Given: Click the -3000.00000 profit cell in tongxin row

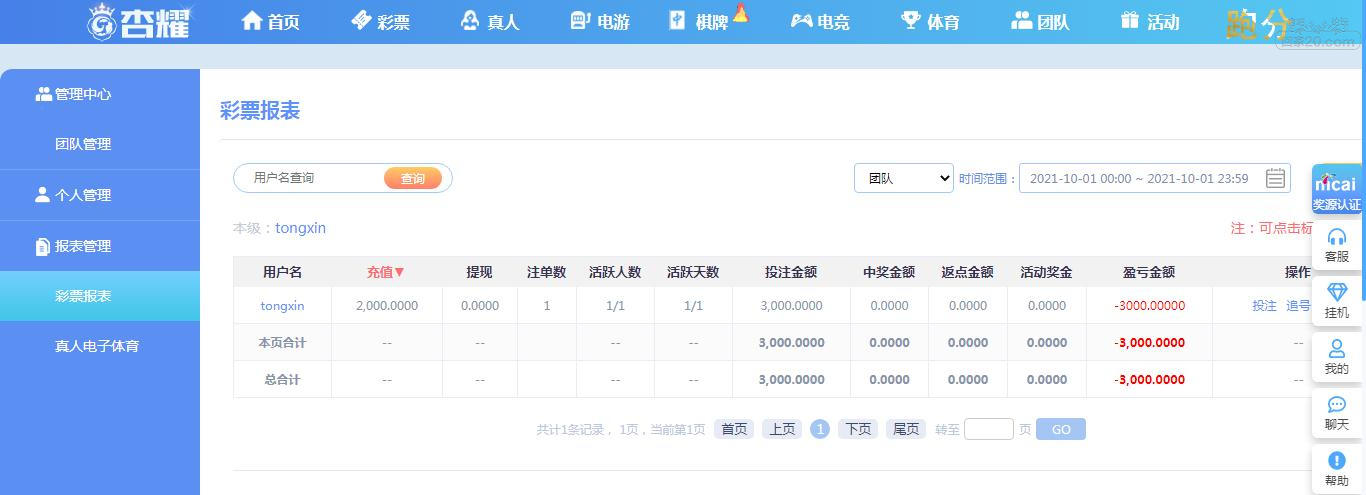Looking at the screenshot, I should tap(1149, 306).
